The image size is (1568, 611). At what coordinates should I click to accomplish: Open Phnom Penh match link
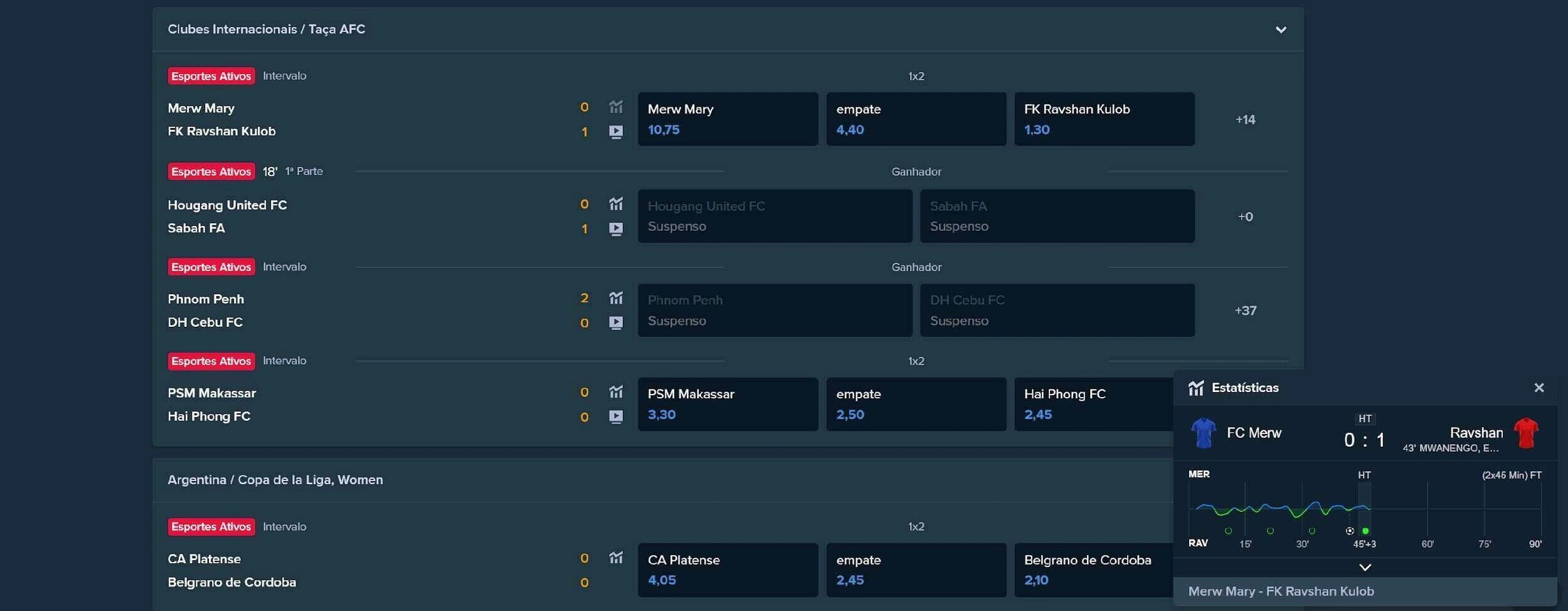click(206, 299)
